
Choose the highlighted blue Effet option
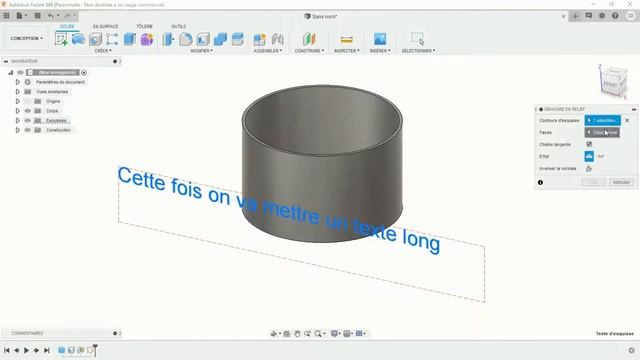(x=589, y=156)
